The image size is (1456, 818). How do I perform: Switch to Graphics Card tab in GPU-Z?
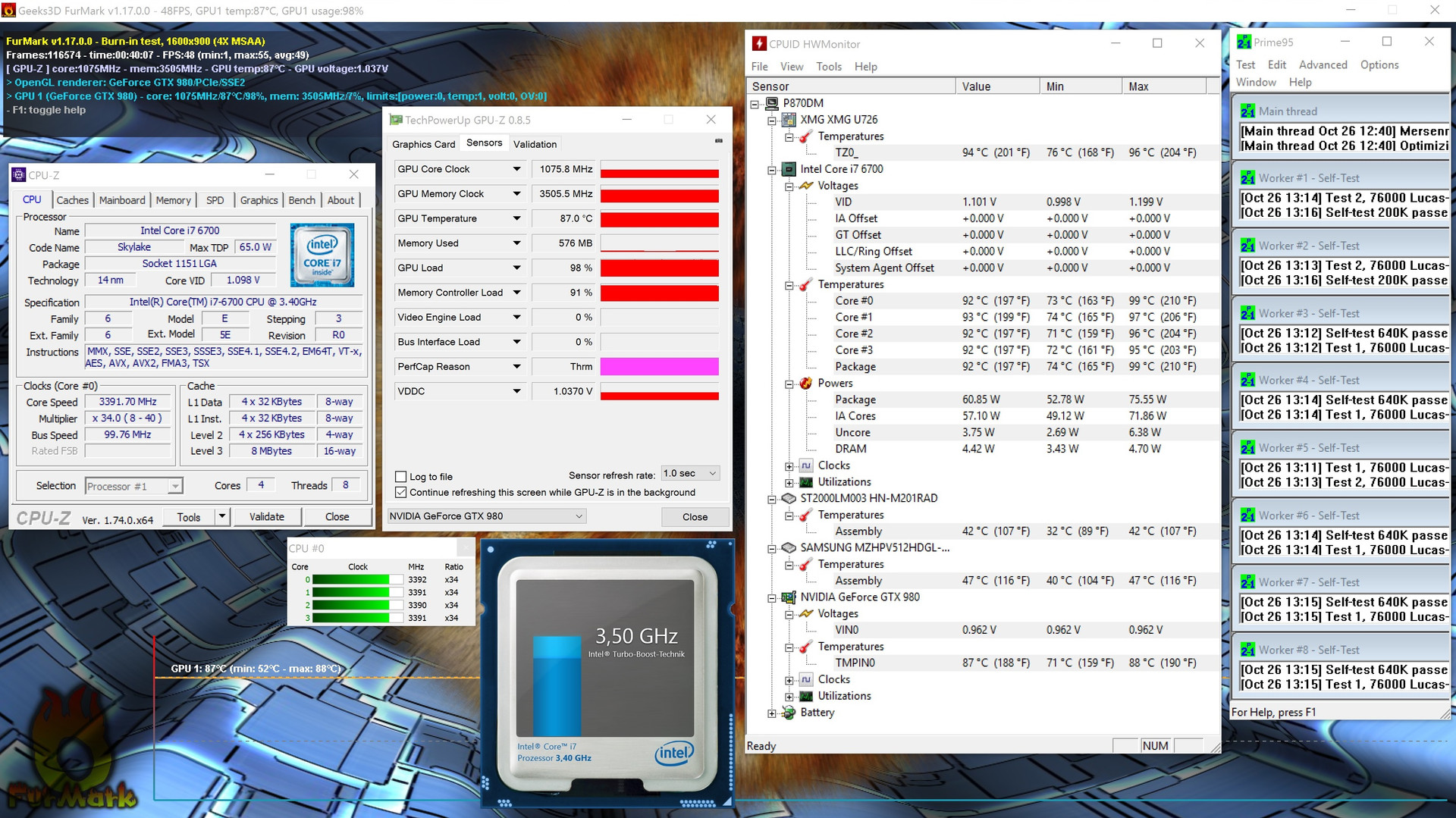[x=424, y=144]
